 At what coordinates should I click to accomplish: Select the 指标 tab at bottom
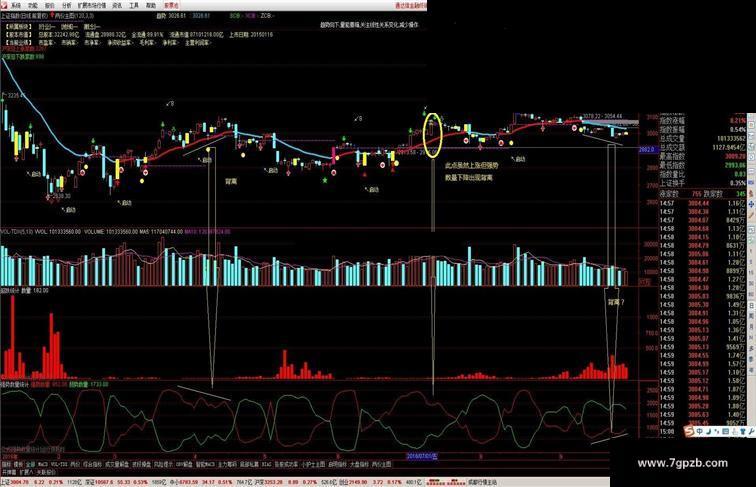pos(5,464)
